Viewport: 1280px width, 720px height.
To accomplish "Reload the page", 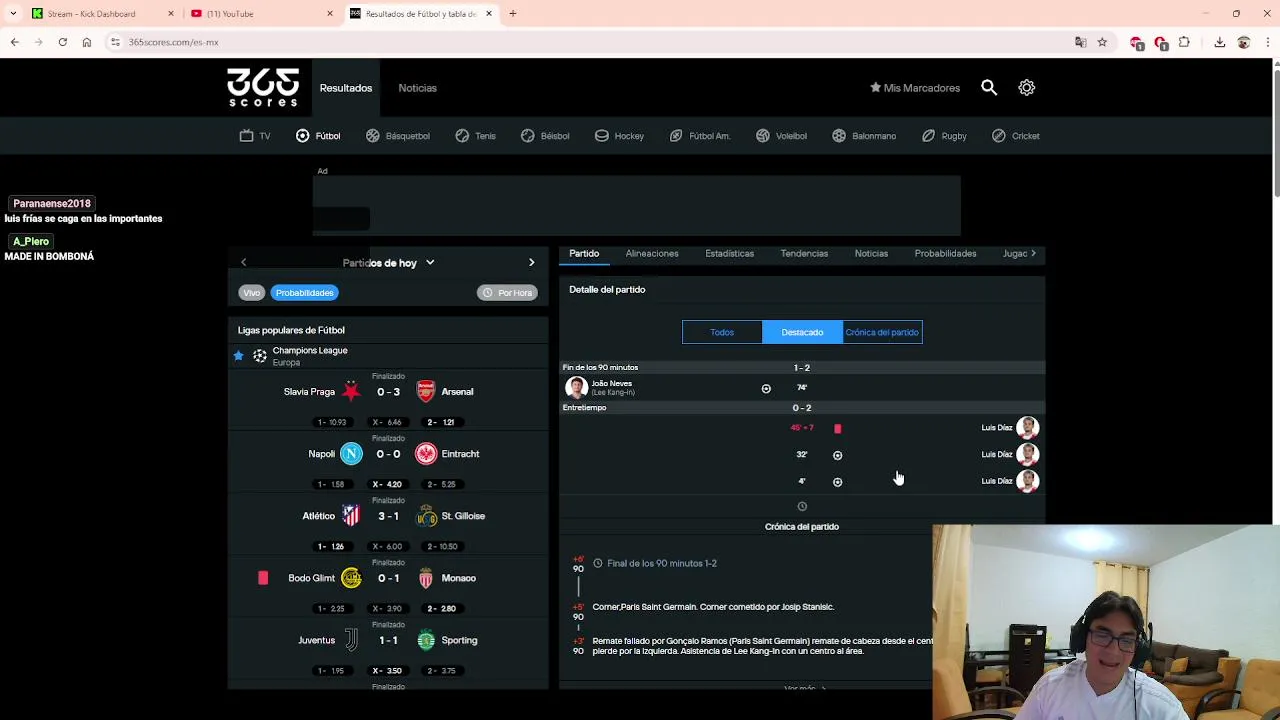I will point(62,42).
